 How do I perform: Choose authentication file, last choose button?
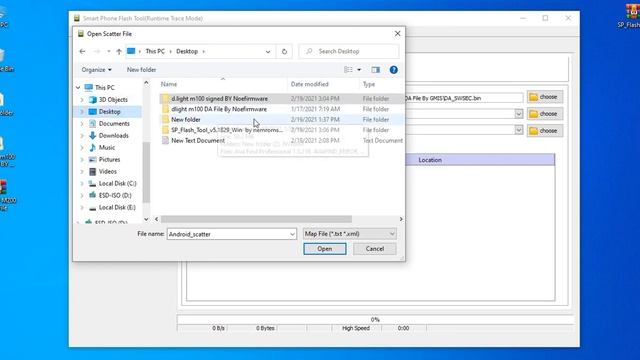[x=544, y=131]
